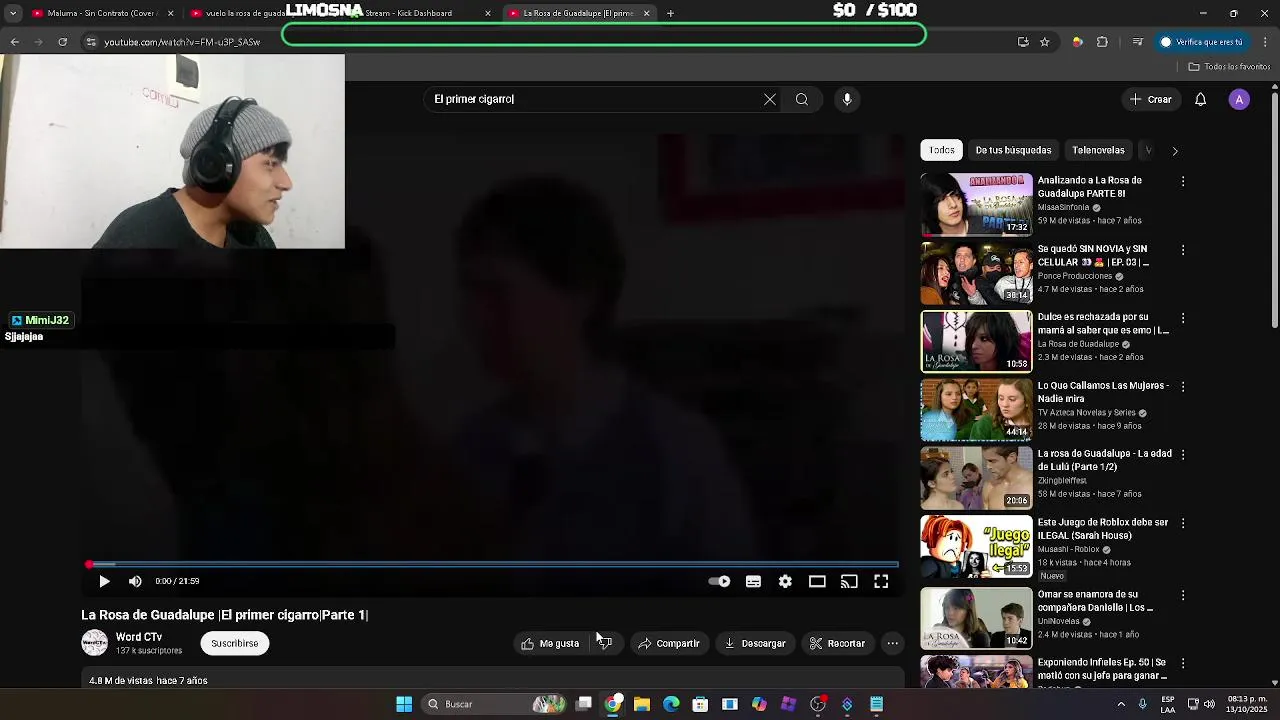Start voice search with the microphone icon
This screenshot has height=720, width=1280.
pyautogui.click(x=847, y=99)
